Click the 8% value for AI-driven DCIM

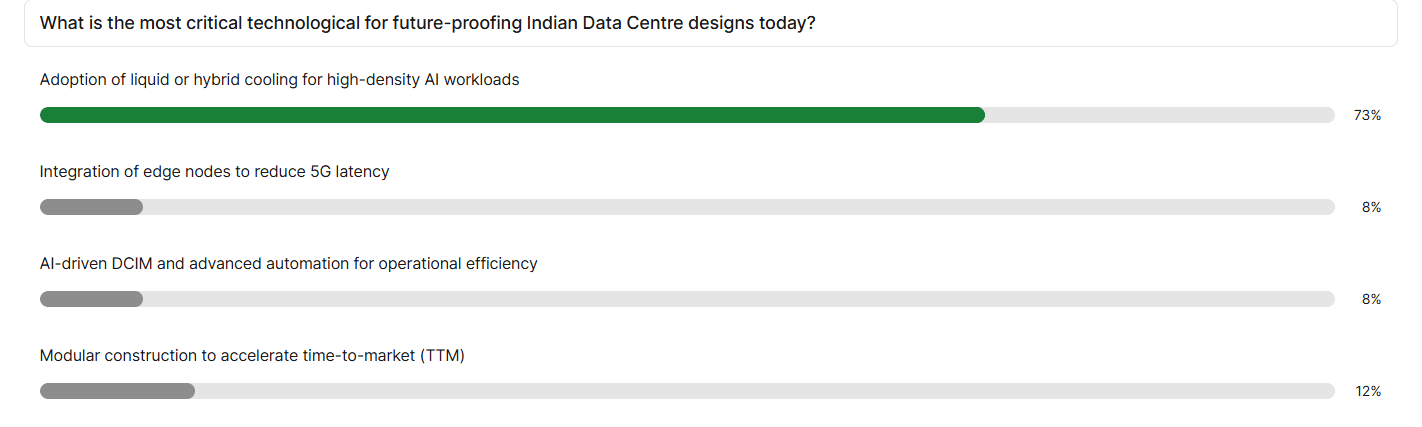click(x=1371, y=299)
